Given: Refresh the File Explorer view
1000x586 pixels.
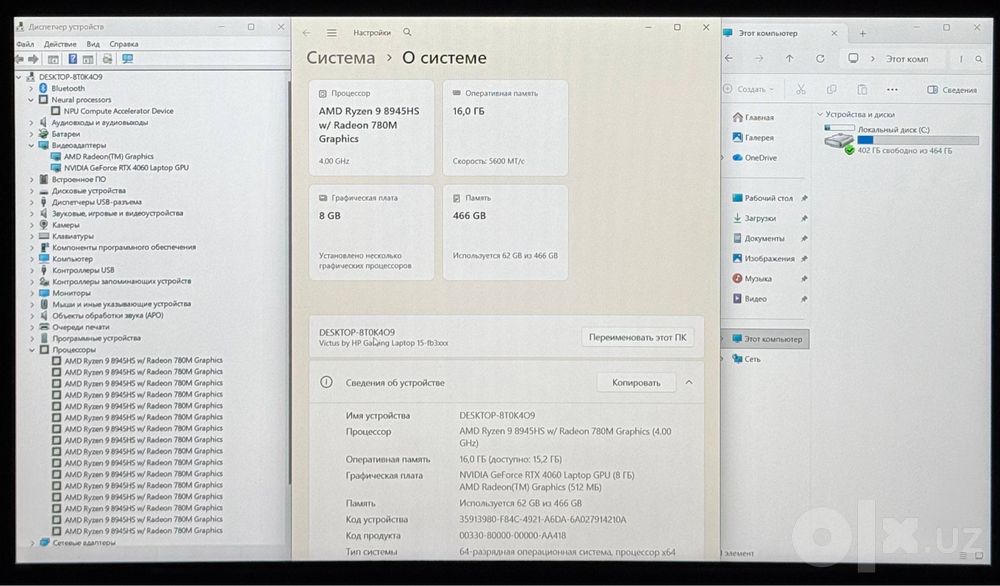Looking at the screenshot, I should tap(820, 59).
